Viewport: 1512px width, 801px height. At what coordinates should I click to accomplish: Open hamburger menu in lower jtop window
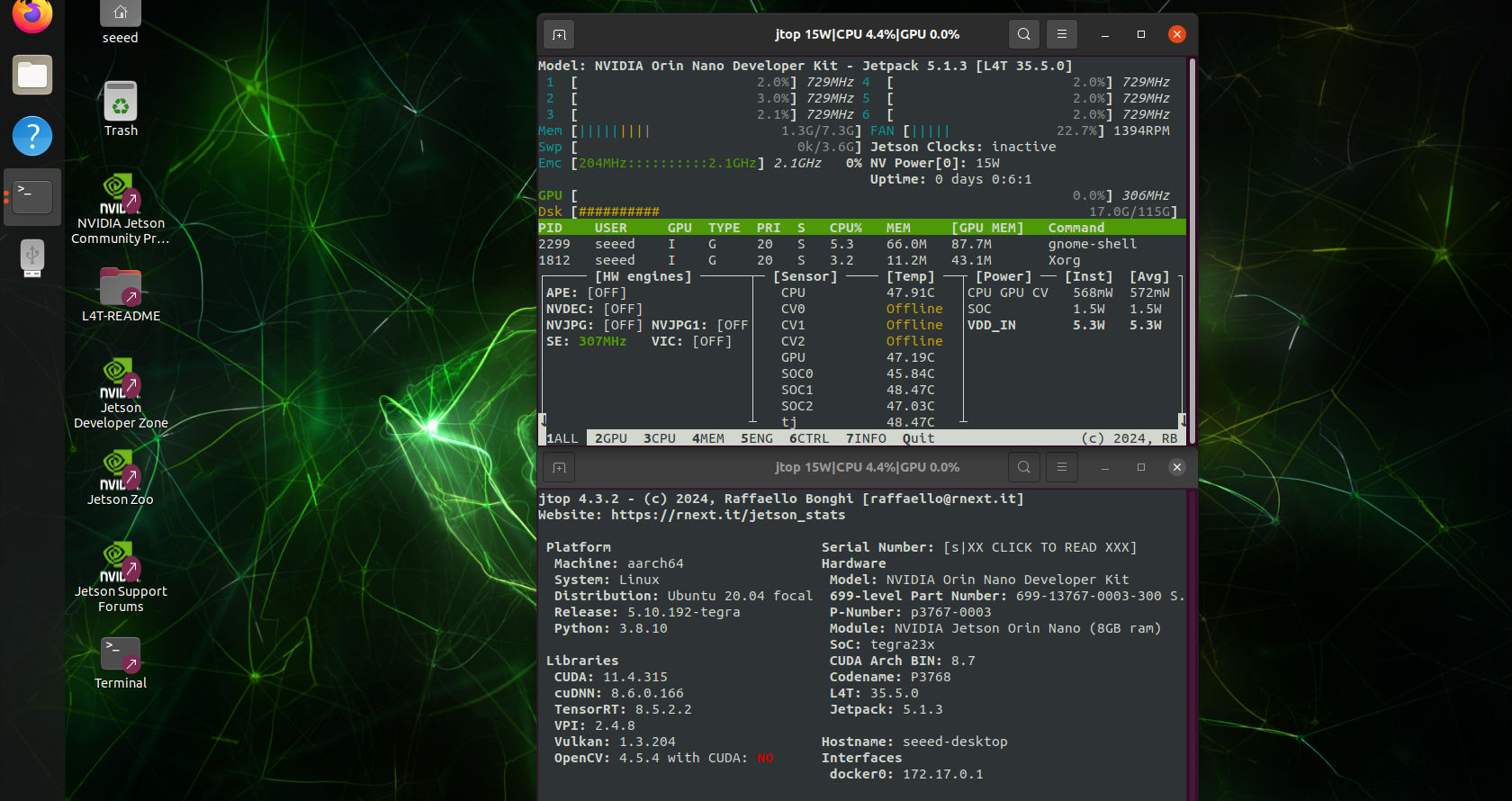click(x=1062, y=467)
